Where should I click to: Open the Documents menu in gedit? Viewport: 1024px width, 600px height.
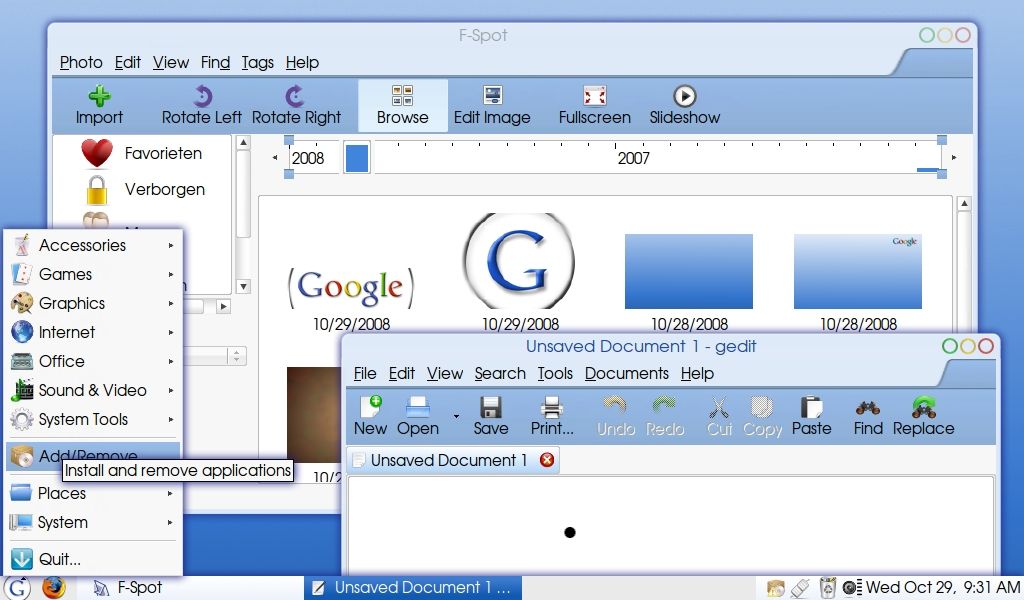pyautogui.click(x=626, y=373)
